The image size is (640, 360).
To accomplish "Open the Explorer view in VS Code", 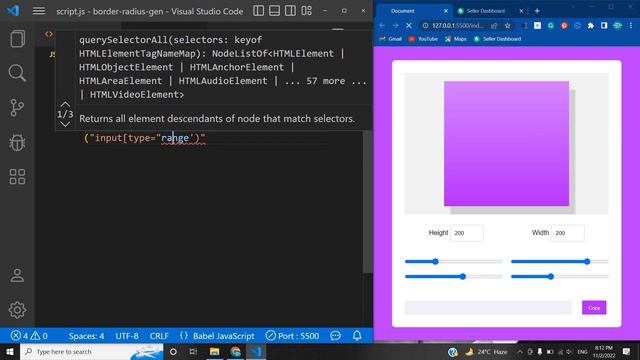I will 17,39.
